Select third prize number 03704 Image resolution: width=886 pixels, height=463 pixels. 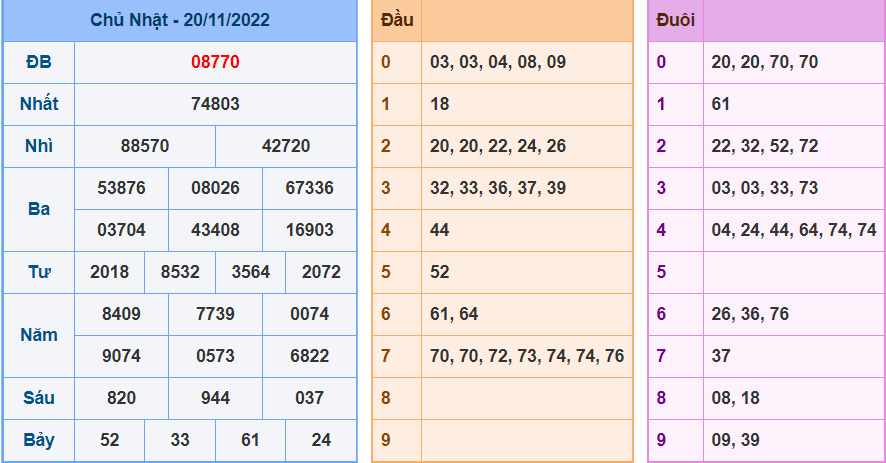coord(121,230)
